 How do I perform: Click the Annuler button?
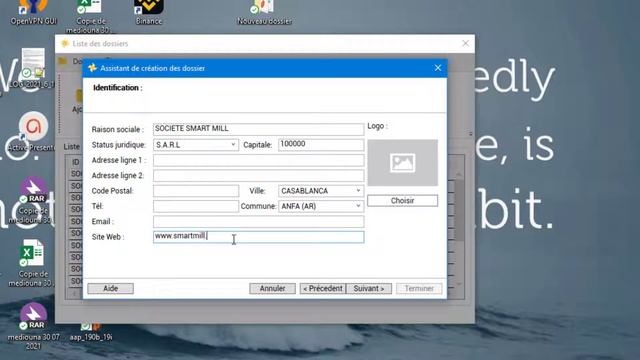click(272, 289)
